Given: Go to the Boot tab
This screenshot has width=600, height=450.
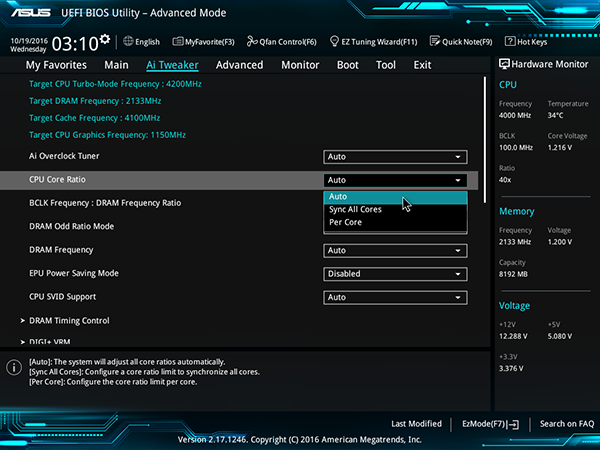Looking at the screenshot, I should point(347,65).
